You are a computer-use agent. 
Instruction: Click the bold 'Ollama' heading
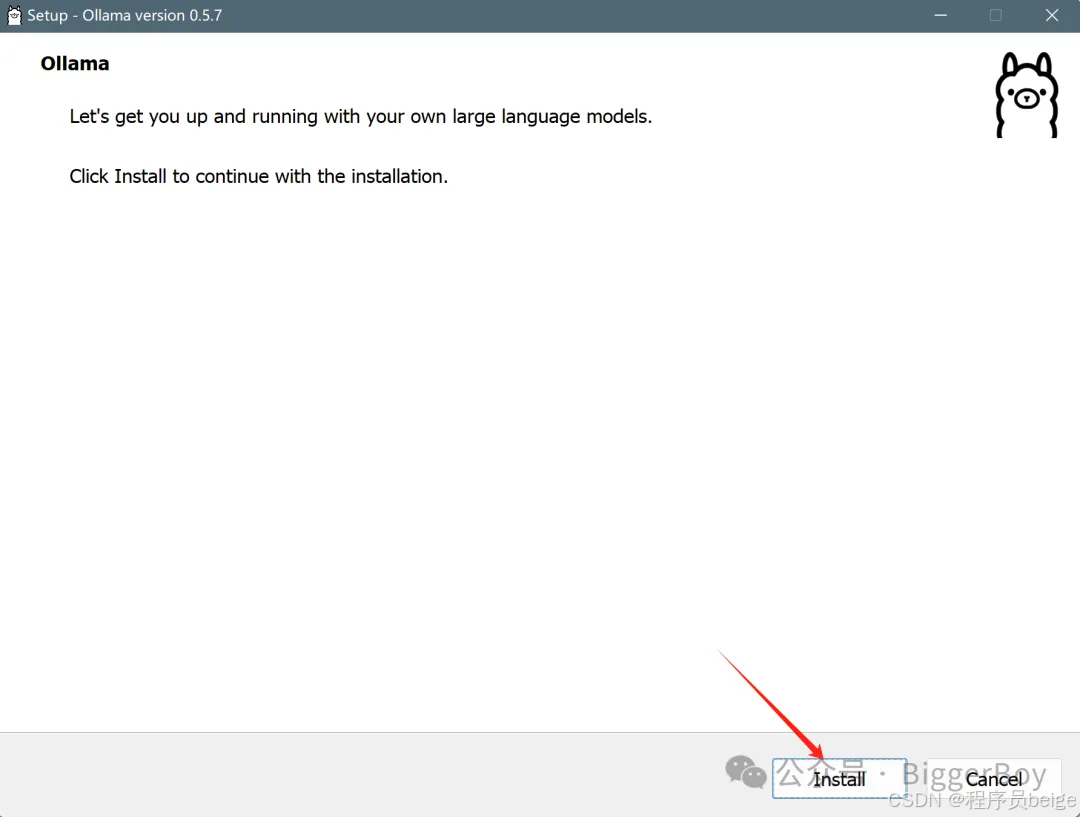[x=74, y=63]
